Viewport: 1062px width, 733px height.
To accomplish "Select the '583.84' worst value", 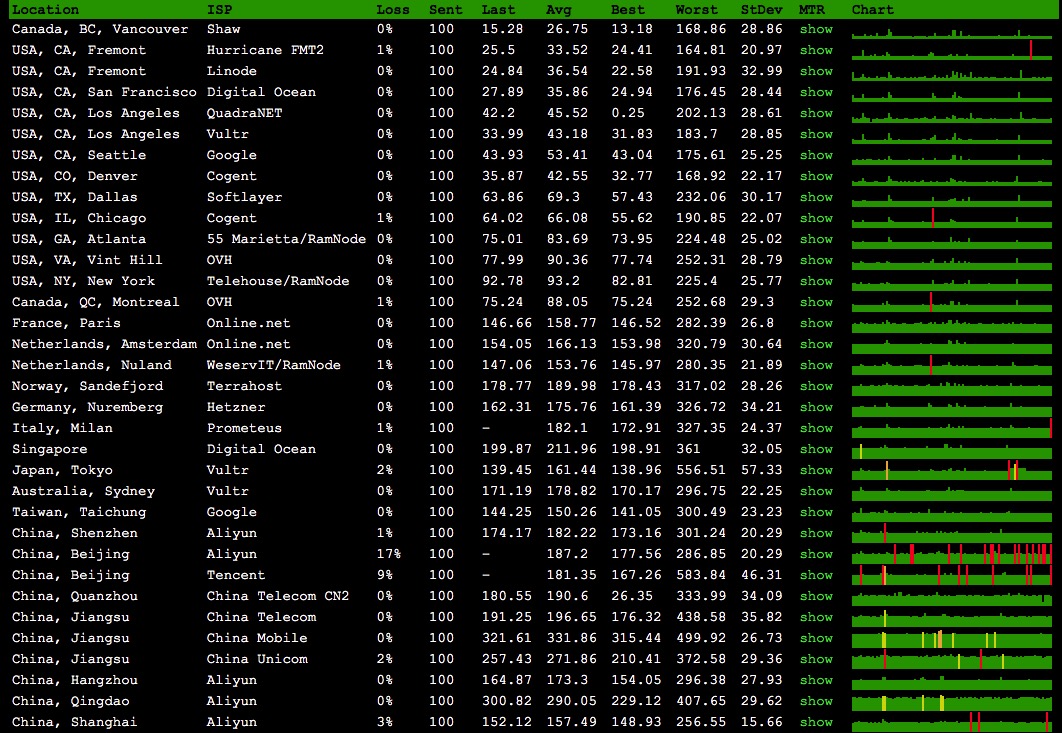I will (x=701, y=575).
